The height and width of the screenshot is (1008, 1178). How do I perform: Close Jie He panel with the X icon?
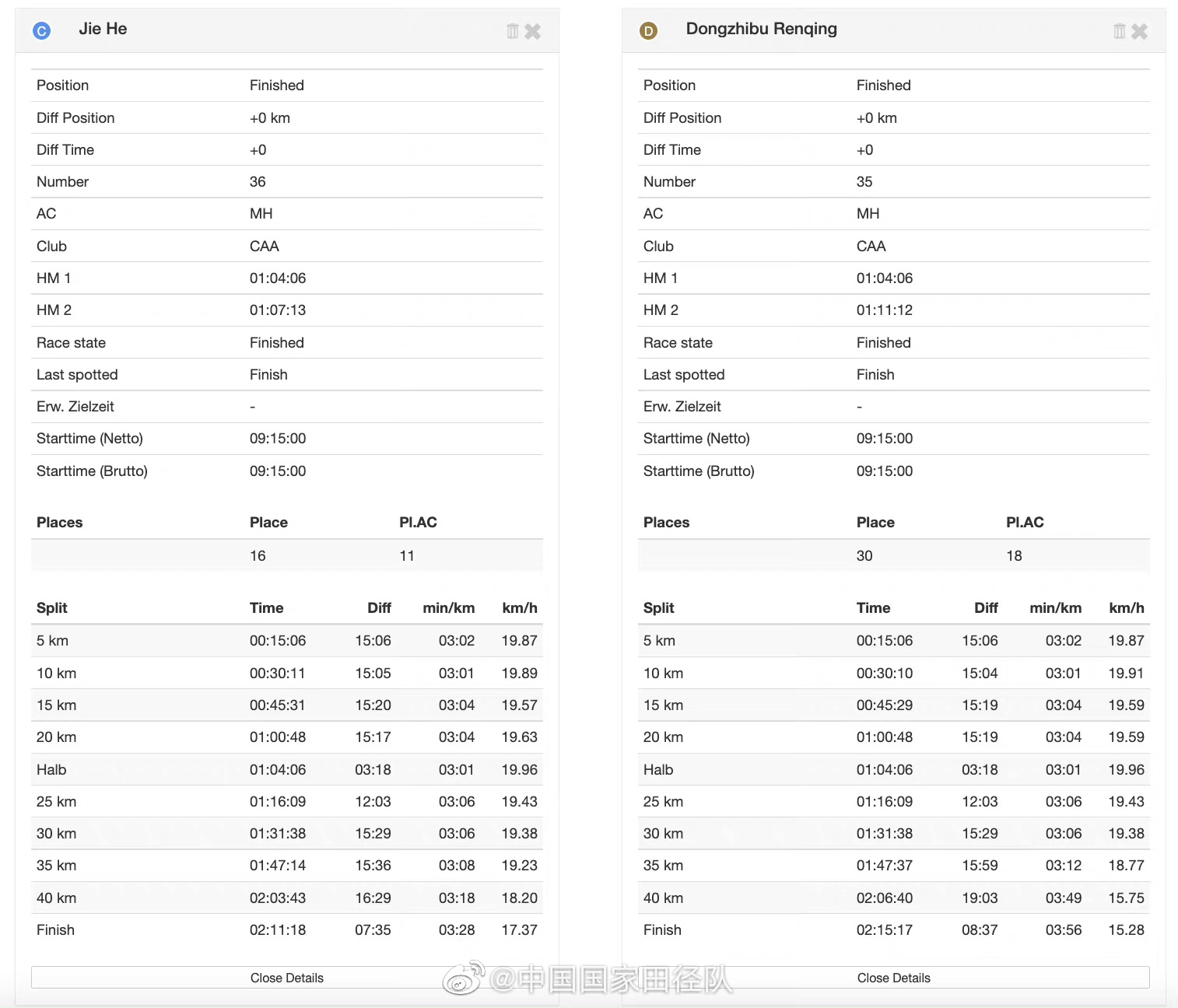533,31
